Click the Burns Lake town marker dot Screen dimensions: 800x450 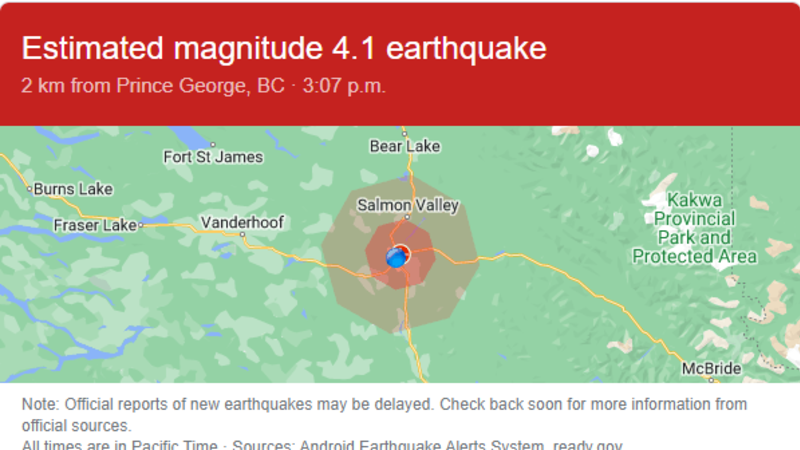coord(30,189)
